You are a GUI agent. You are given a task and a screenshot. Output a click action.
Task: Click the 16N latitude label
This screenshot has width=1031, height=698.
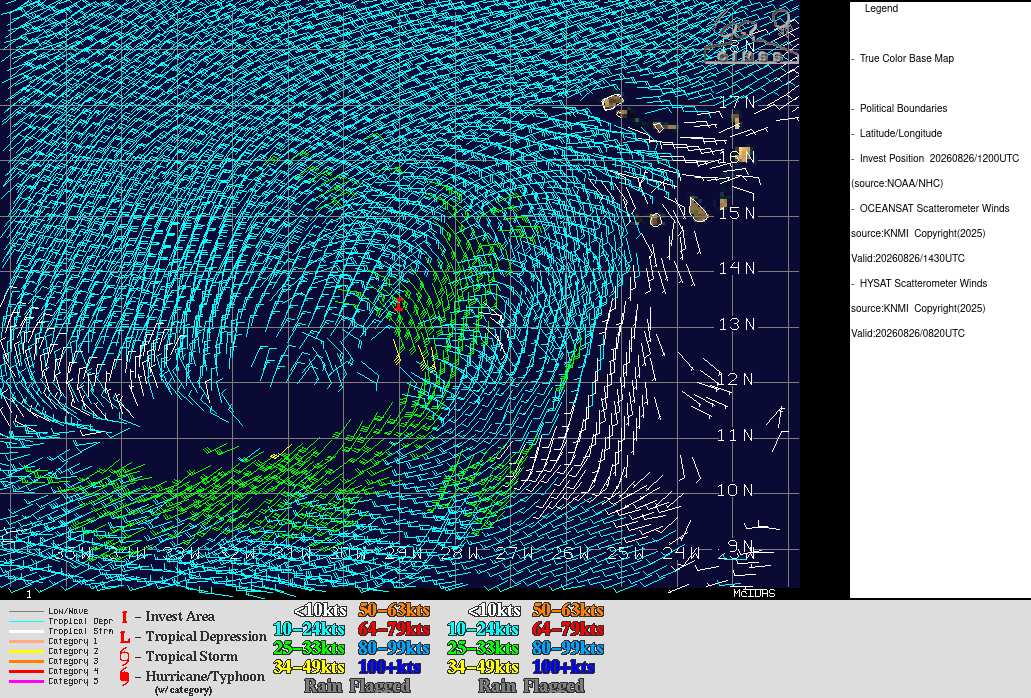pyautogui.click(x=737, y=158)
